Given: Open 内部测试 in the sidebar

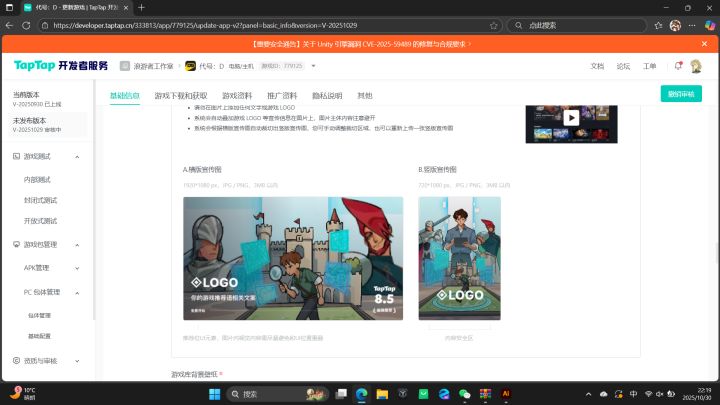Looking at the screenshot, I should (37, 180).
